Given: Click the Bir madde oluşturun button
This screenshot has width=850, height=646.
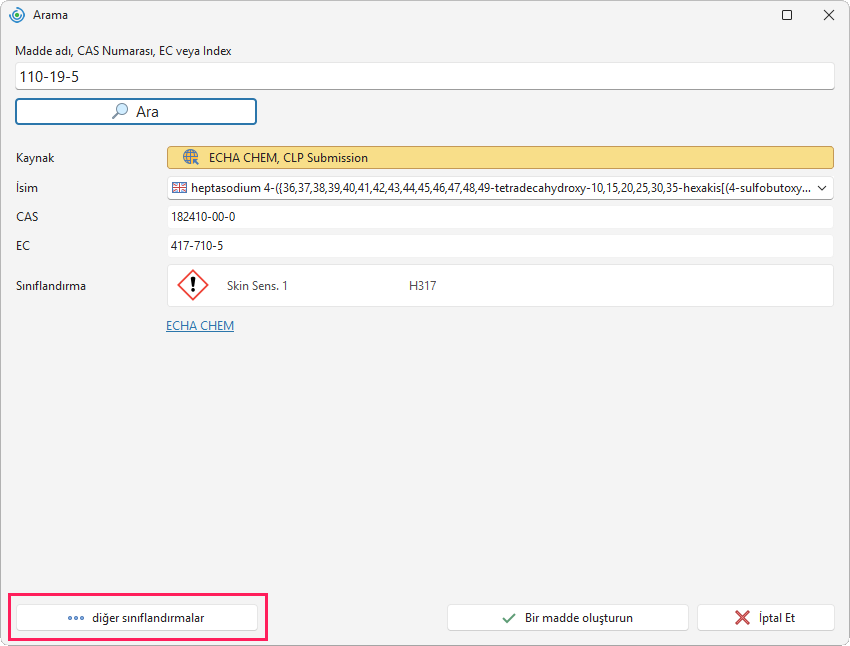Looking at the screenshot, I should [568, 618].
